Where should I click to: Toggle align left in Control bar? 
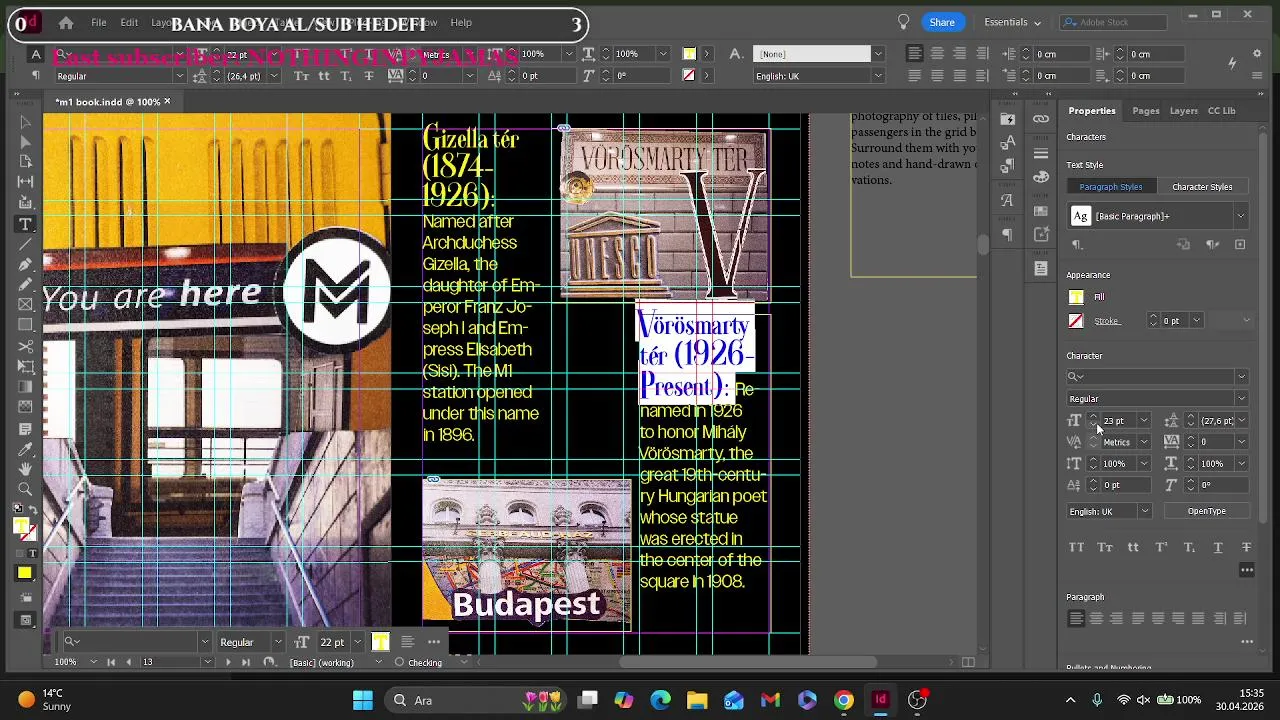pyautogui.click(x=916, y=54)
